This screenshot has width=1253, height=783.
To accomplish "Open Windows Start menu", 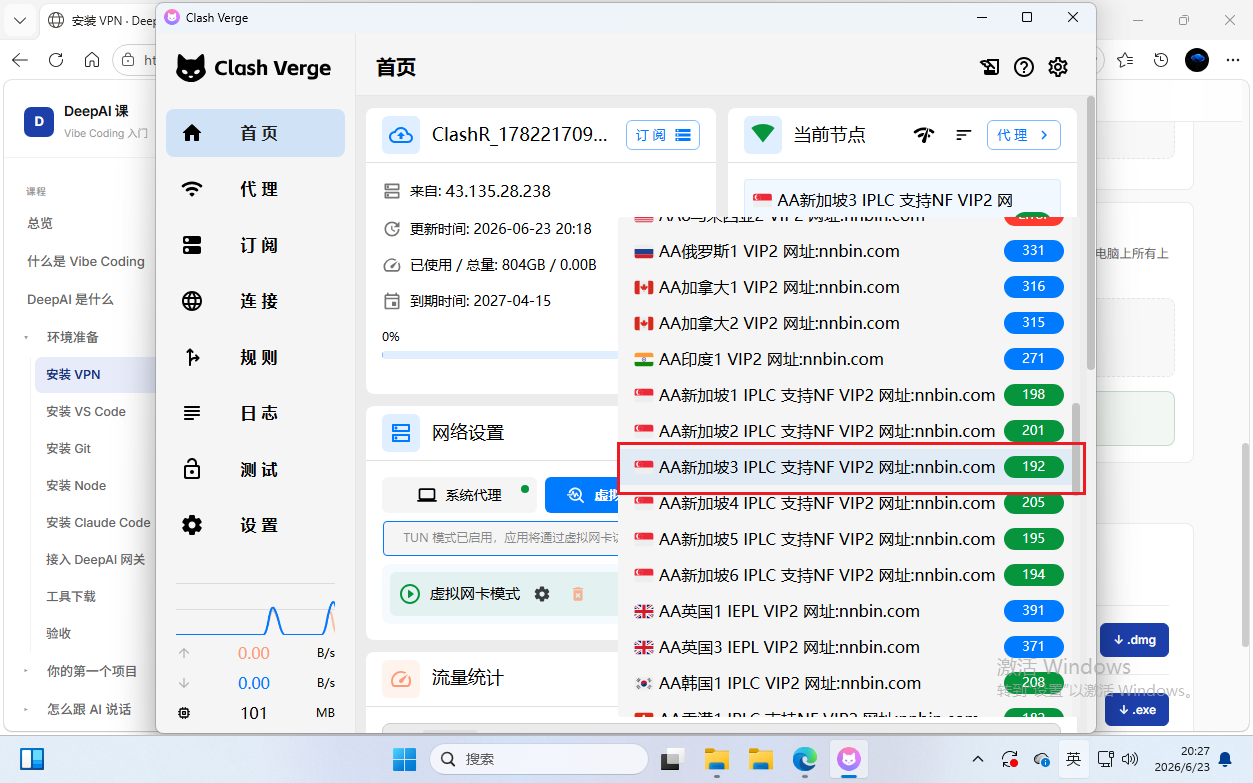I will coord(404,759).
